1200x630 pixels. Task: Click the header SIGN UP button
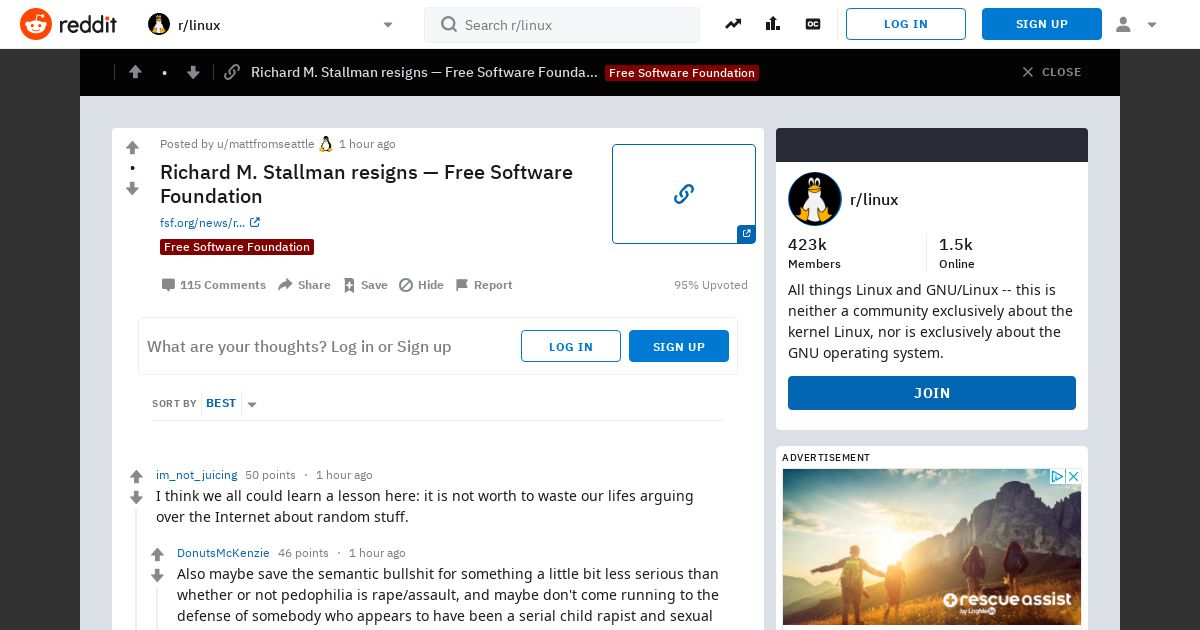pyautogui.click(x=1042, y=24)
